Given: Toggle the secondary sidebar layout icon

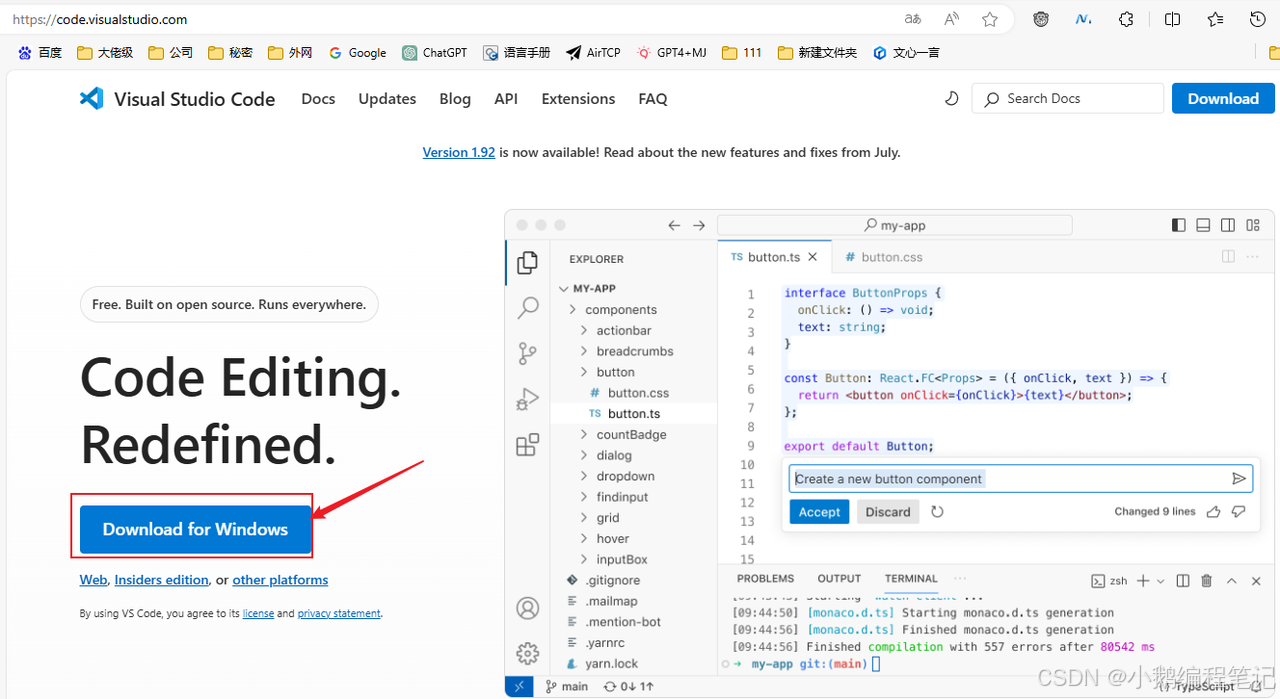Looking at the screenshot, I should (x=1227, y=225).
